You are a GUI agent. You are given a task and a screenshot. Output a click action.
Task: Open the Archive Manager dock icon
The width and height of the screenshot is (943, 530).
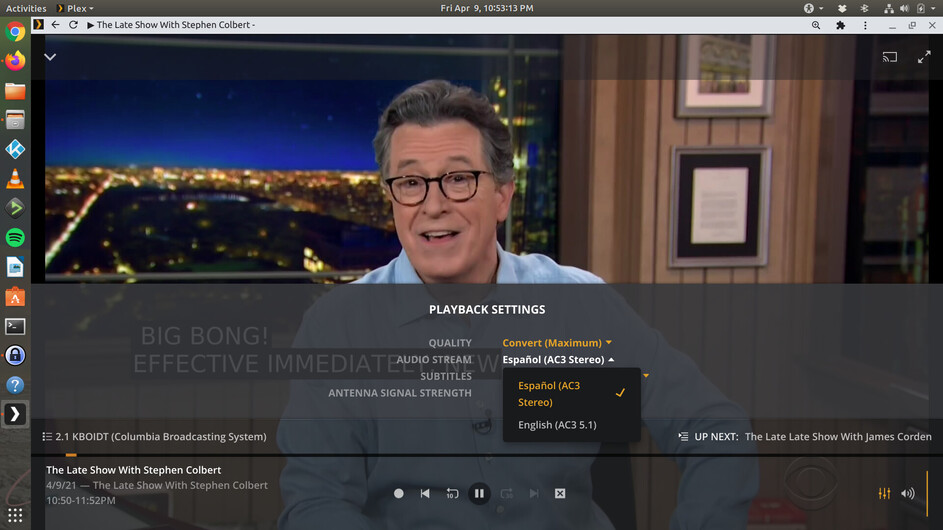(15, 120)
